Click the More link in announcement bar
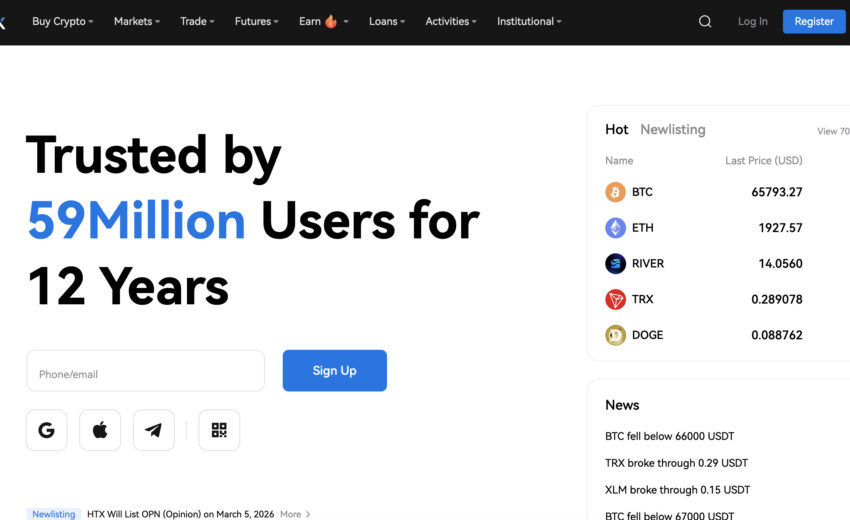The height and width of the screenshot is (520, 850). [x=291, y=514]
